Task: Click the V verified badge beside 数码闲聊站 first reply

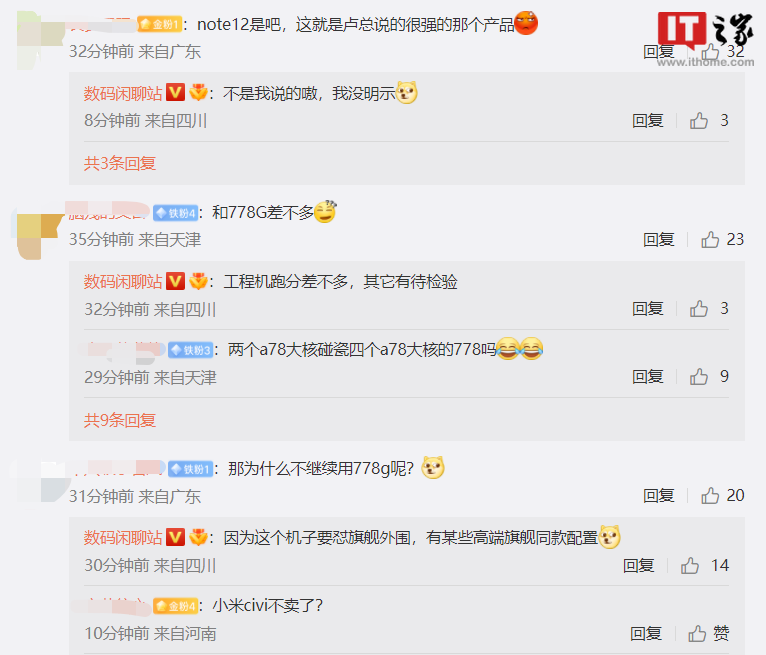Action: point(175,92)
